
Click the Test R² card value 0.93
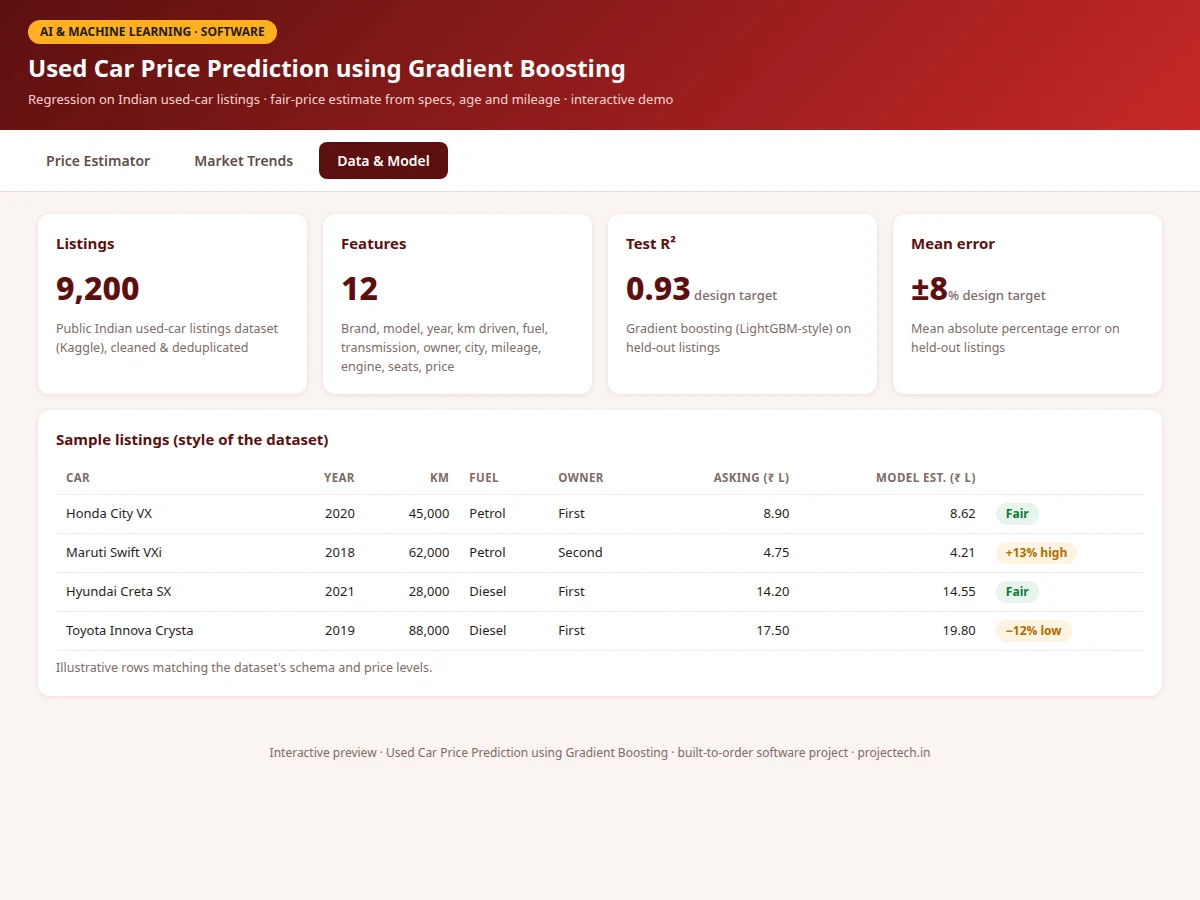tap(658, 289)
